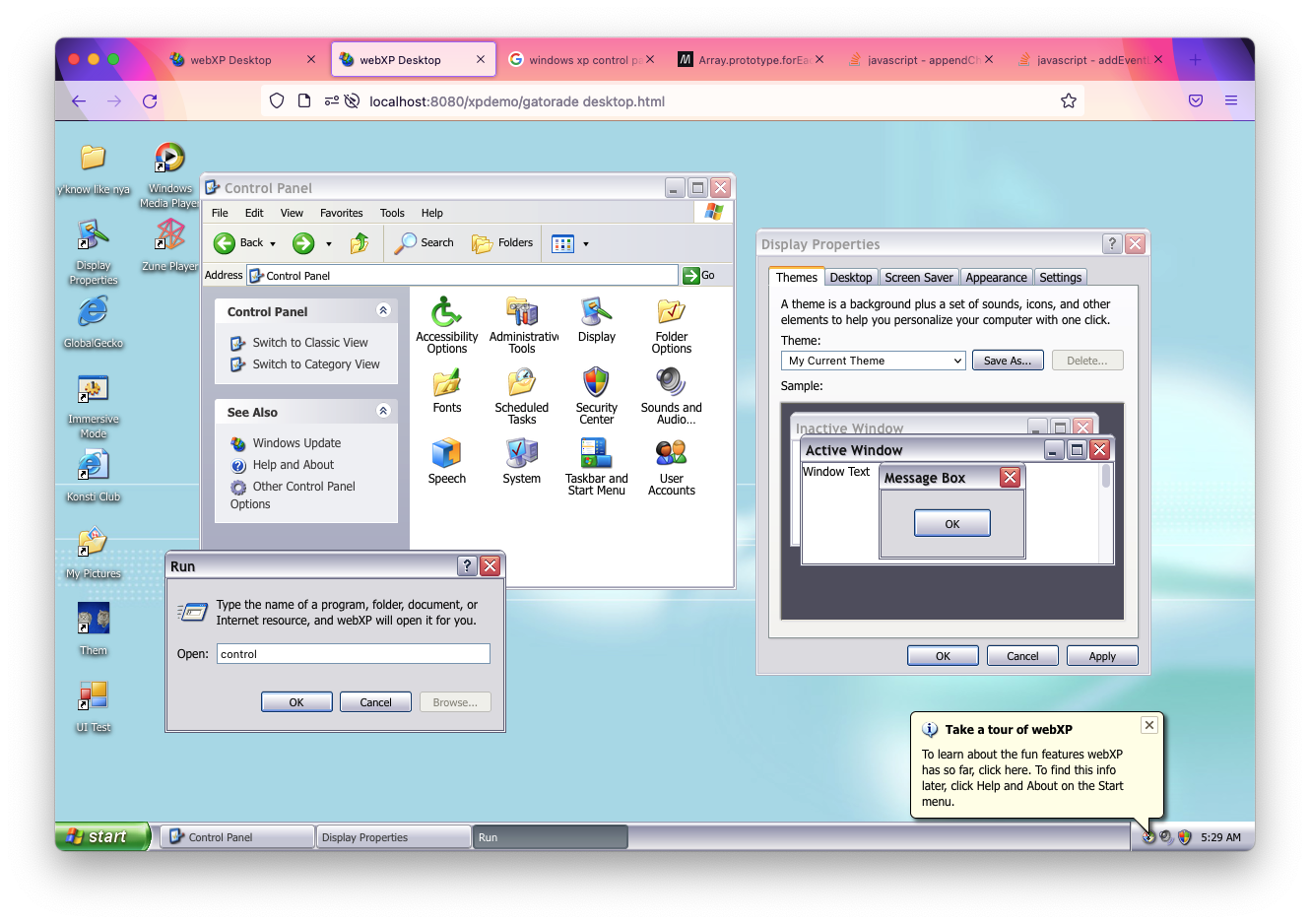Click the Start button on taskbar

click(101, 837)
